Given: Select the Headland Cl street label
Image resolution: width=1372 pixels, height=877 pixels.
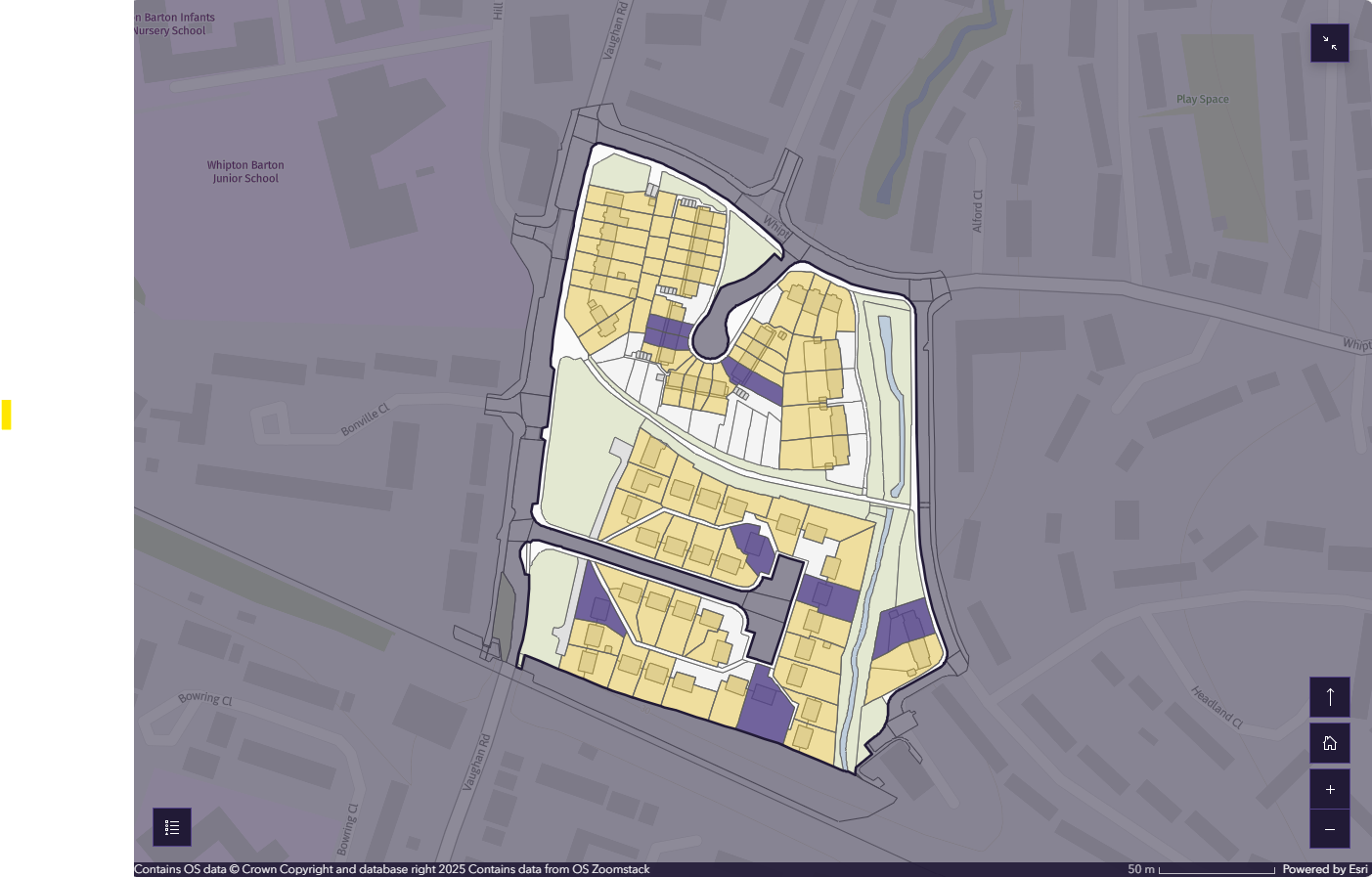Looking at the screenshot, I should tap(1216, 706).
